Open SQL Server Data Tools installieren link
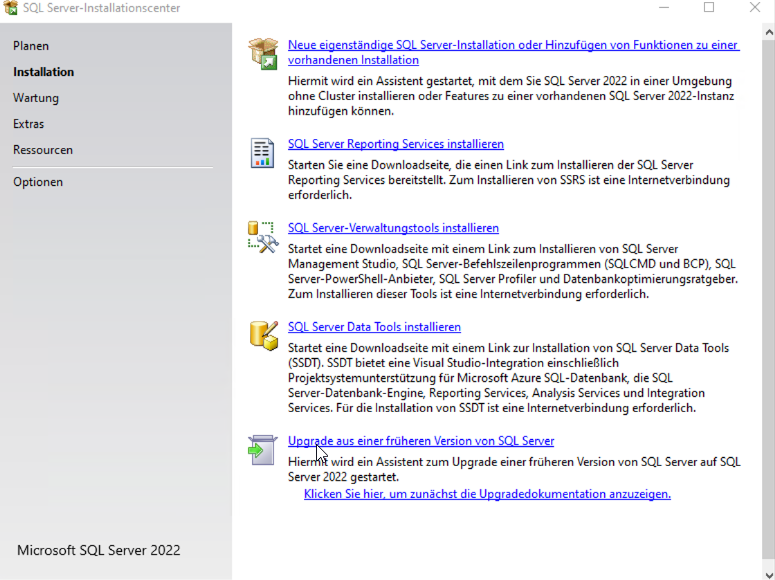This screenshot has height=580, width=775. tap(374, 327)
